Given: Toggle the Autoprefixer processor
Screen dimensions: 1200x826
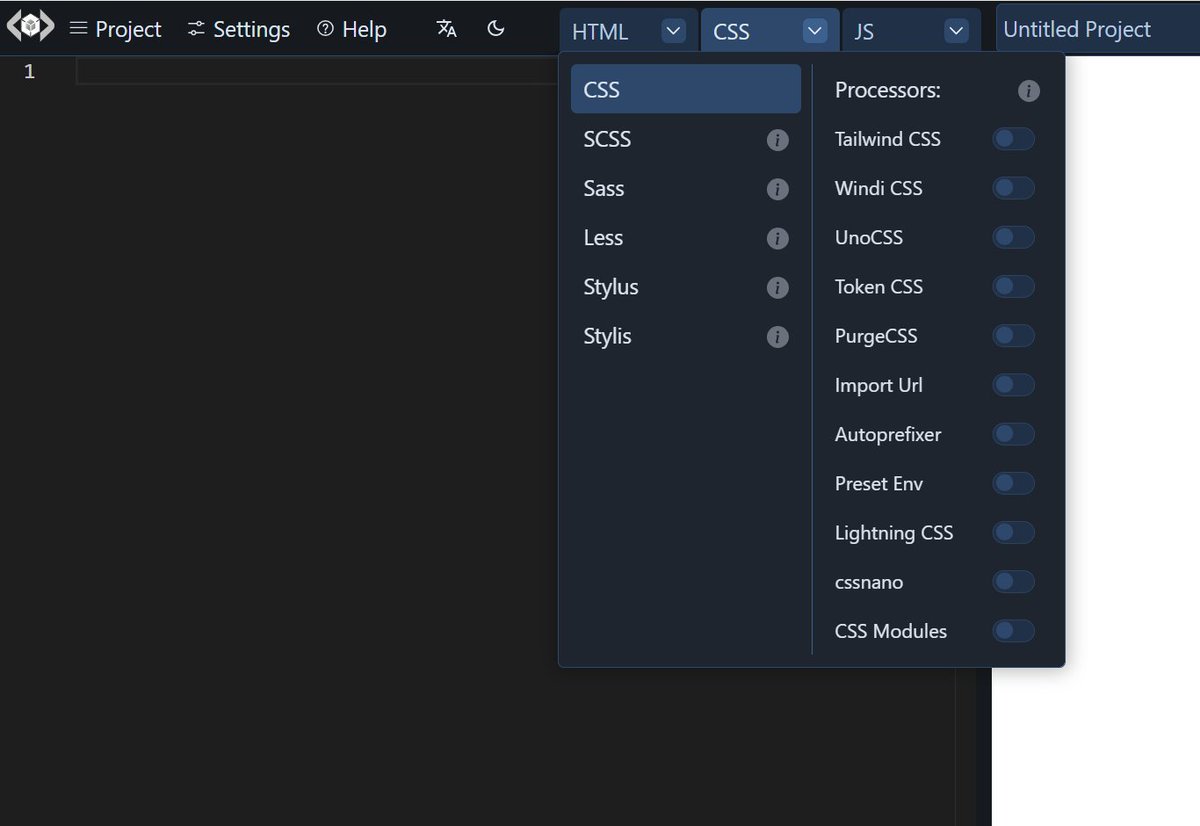Looking at the screenshot, I should pos(1013,434).
